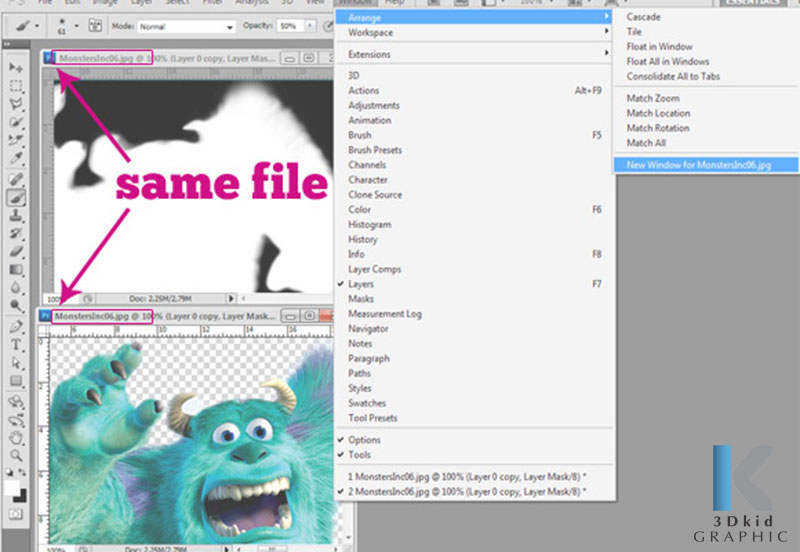Select the Gradient tool
Image resolution: width=800 pixels, height=552 pixels.
(16, 269)
